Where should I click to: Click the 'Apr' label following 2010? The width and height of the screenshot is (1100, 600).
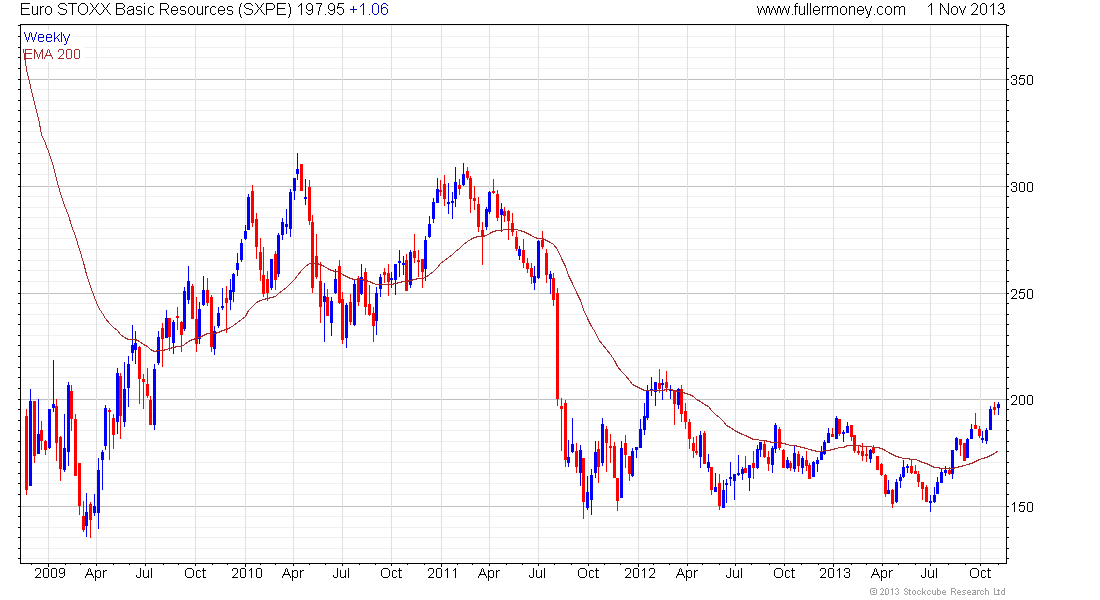[293, 573]
